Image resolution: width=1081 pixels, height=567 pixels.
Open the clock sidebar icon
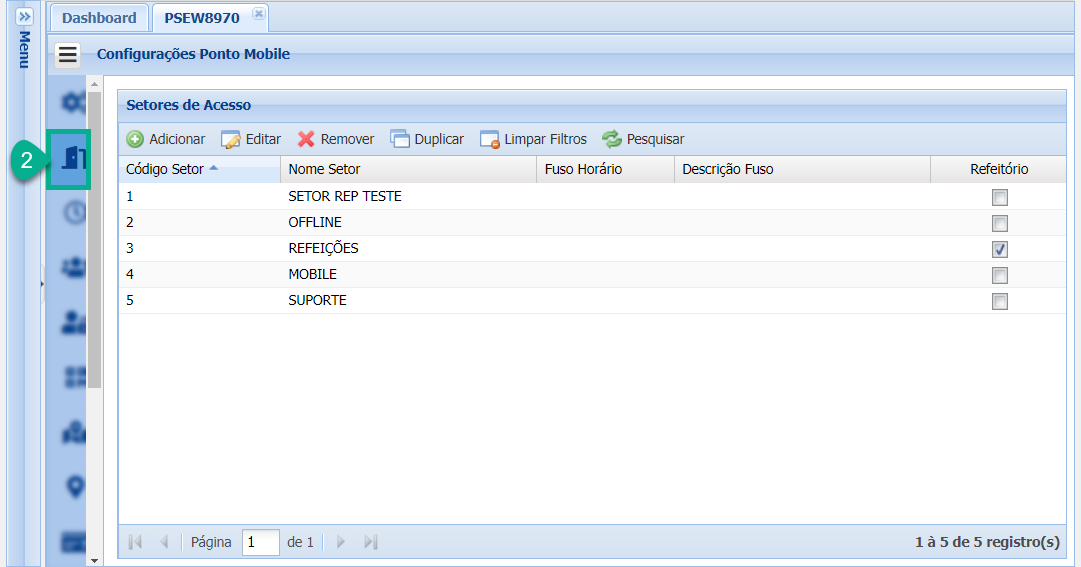pos(74,212)
